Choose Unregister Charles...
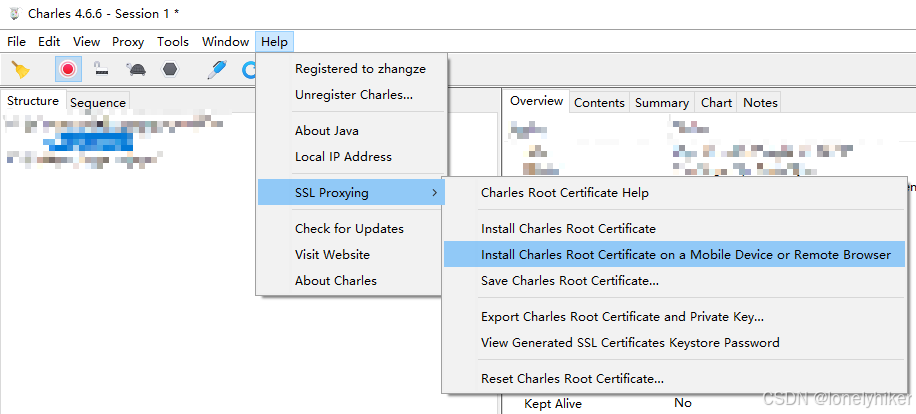The width and height of the screenshot is (916, 414). coord(352,95)
